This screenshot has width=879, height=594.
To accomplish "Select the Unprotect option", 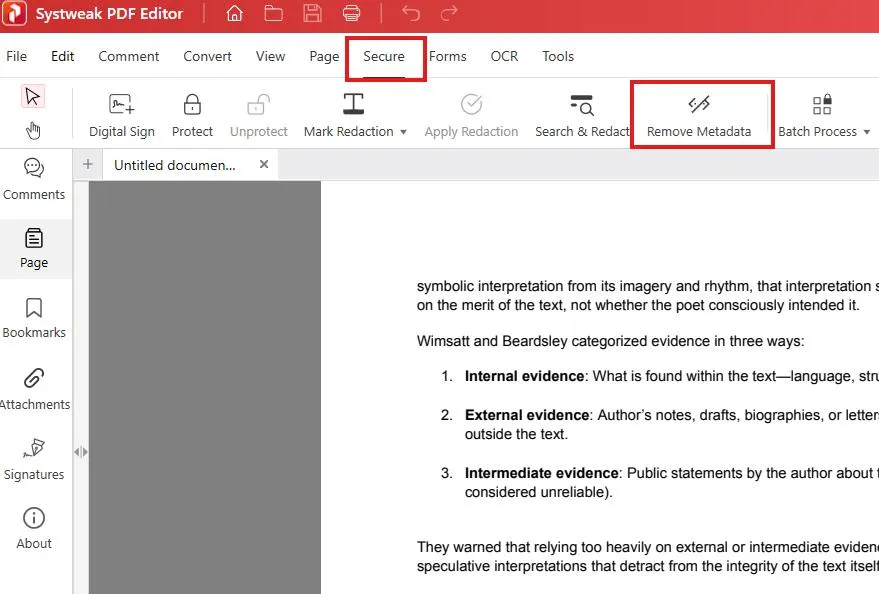I will point(258,112).
